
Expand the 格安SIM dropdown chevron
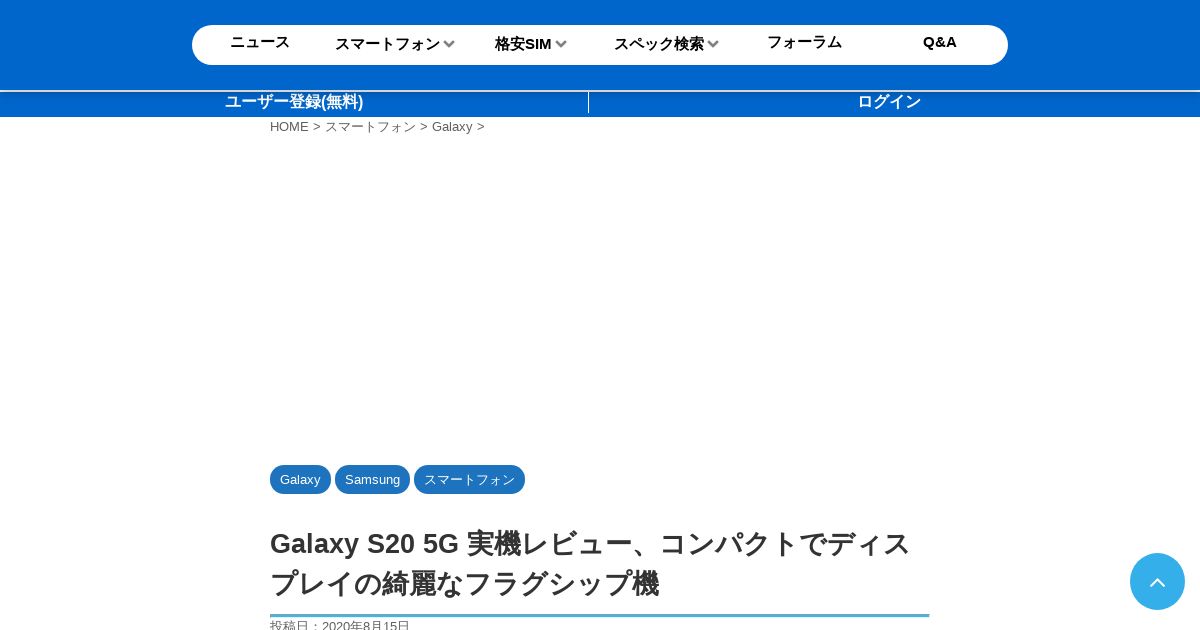click(561, 44)
